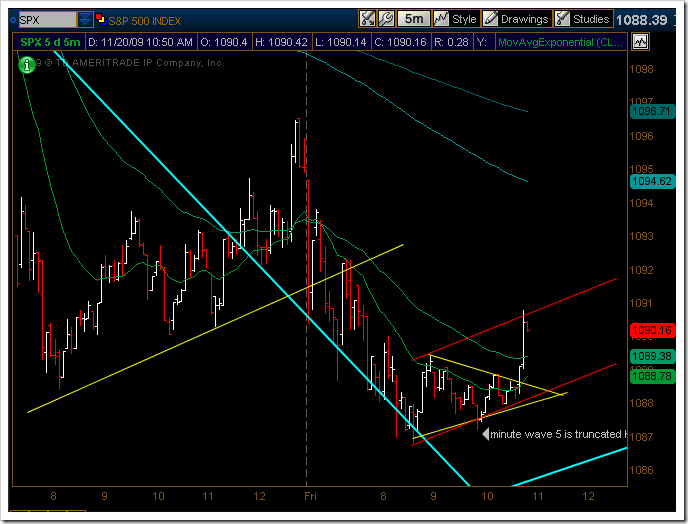This screenshot has width=688, height=524.
Task: Click the annotation arrow marker beside minute wave text
Action: pyautogui.click(x=485, y=434)
